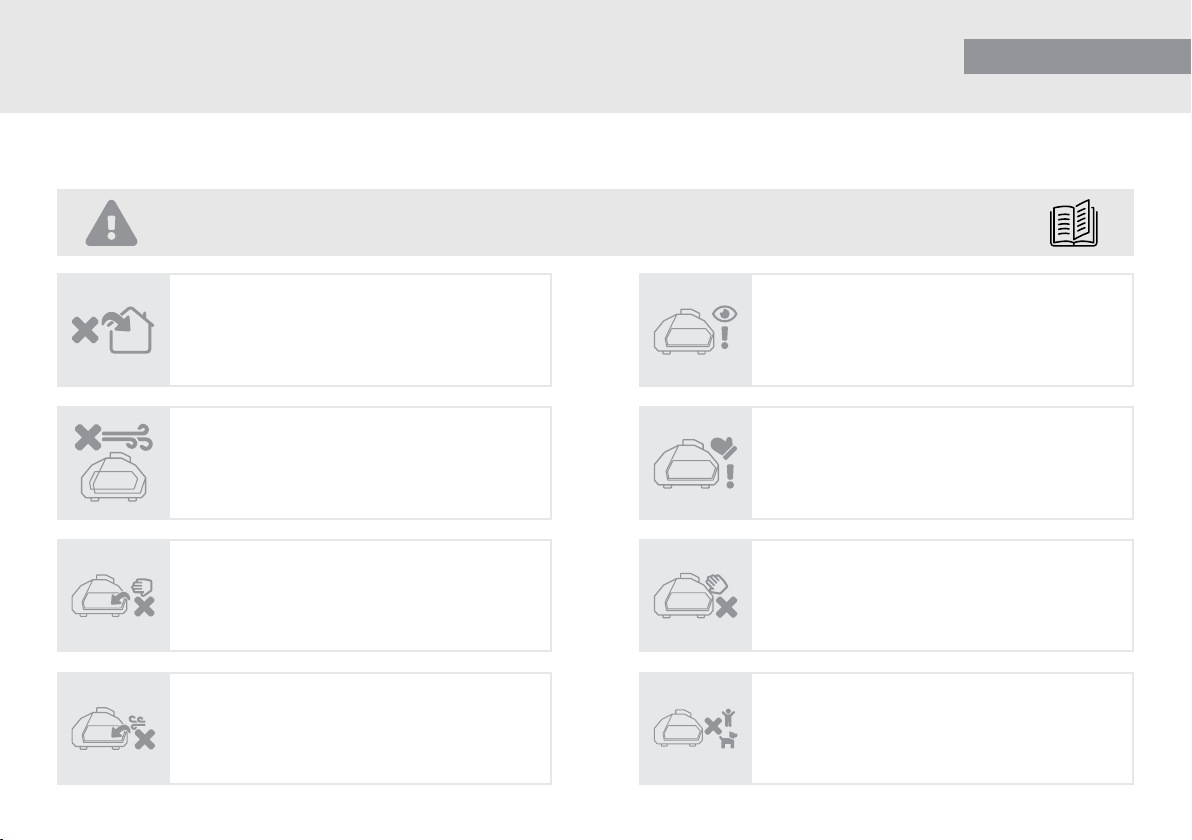This screenshot has width=1192, height=840.
Task: Click the keep children and pets away icon
Action: 695,728
